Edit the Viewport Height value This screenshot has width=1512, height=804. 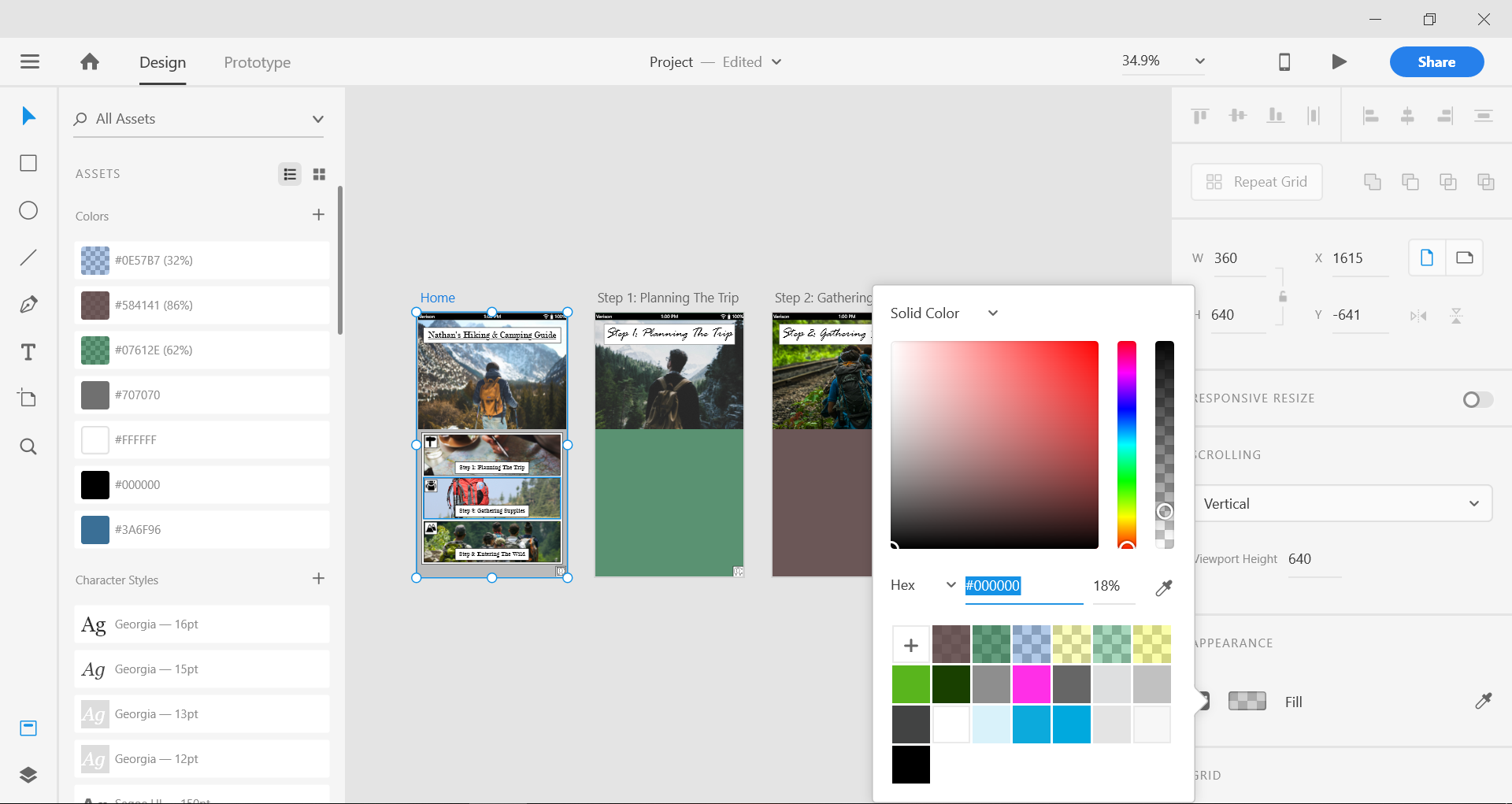1314,559
